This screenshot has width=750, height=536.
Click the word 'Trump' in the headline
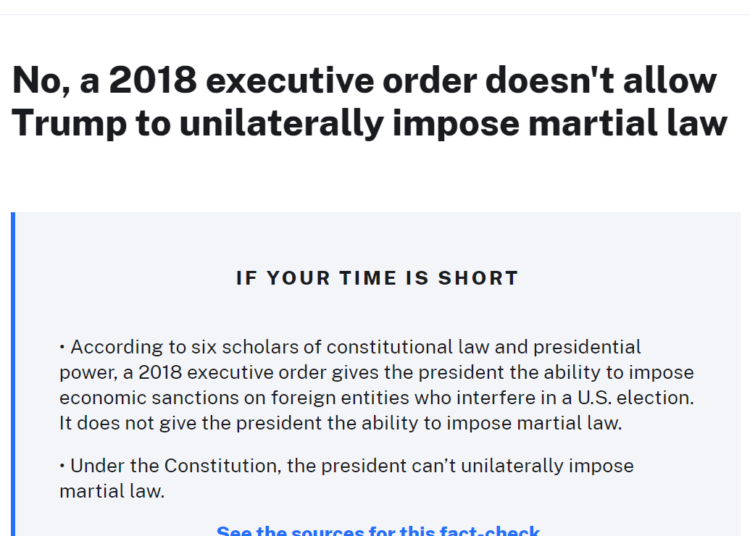[x=69, y=123]
